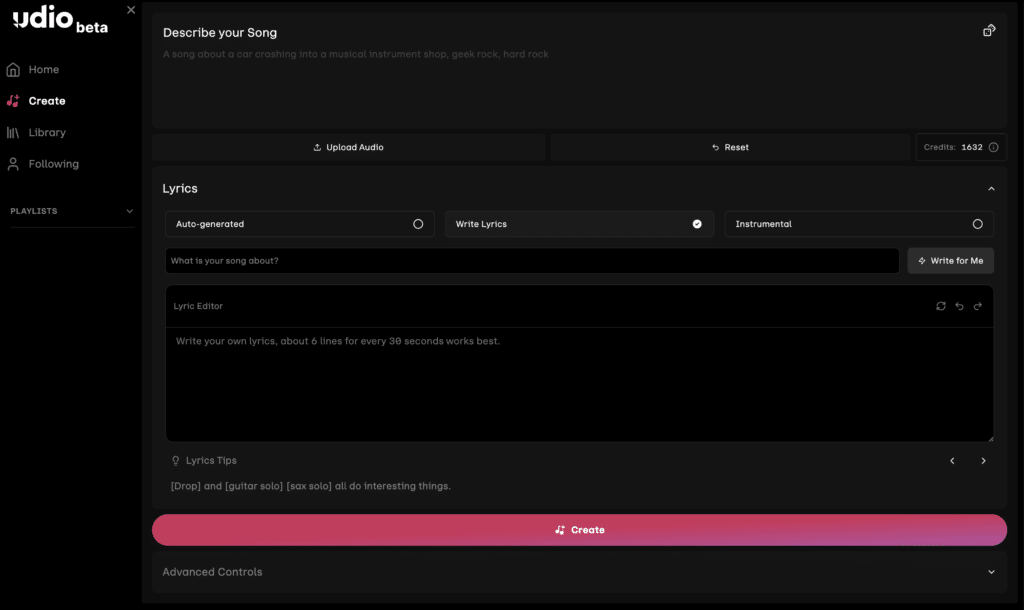Click the Udio beta logo

click(x=60, y=21)
